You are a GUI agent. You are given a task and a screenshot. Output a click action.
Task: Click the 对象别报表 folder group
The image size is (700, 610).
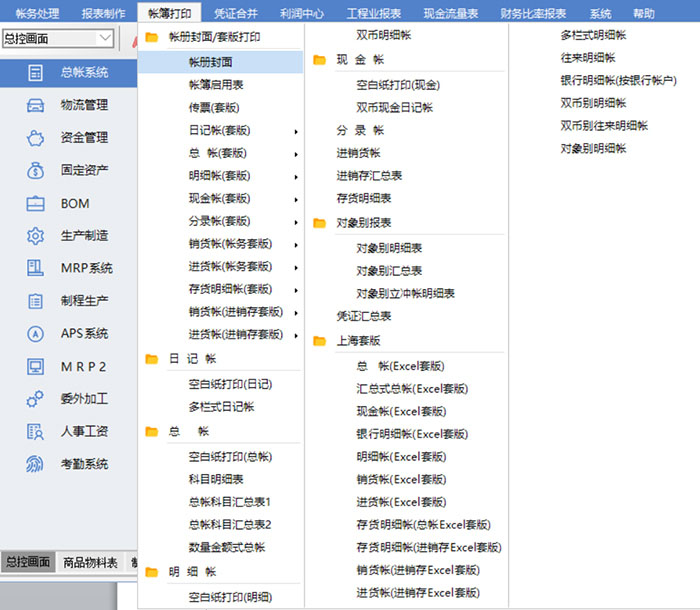coord(364,222)
